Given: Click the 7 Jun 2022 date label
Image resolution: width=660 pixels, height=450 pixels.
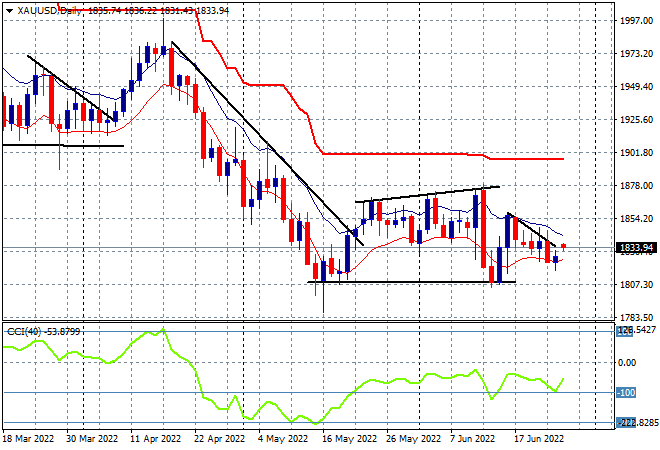Looking at the screenshot, I should coord(472,439).
